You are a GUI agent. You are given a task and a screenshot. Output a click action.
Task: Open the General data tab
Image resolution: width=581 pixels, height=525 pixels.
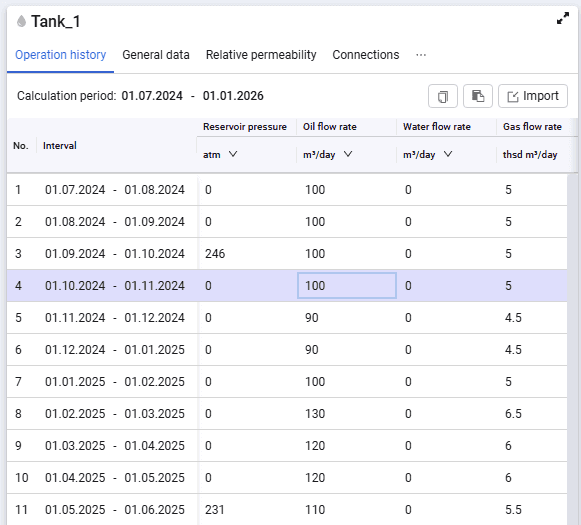tap(156, 55)
